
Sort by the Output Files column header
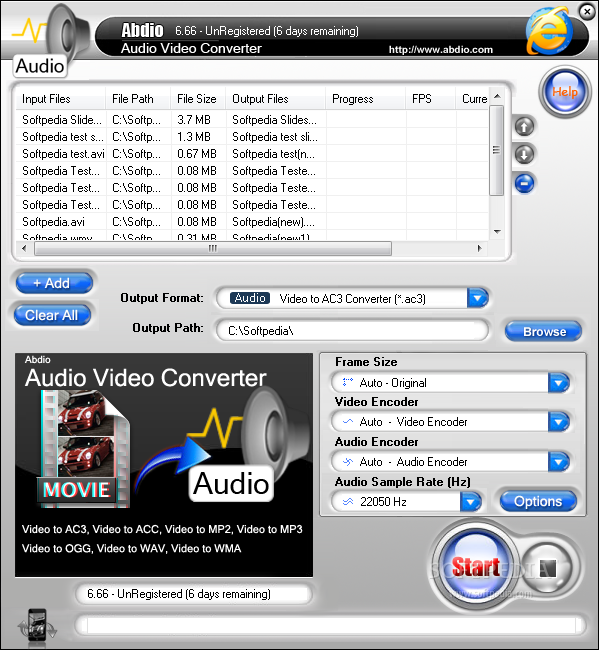coord(276,99)
